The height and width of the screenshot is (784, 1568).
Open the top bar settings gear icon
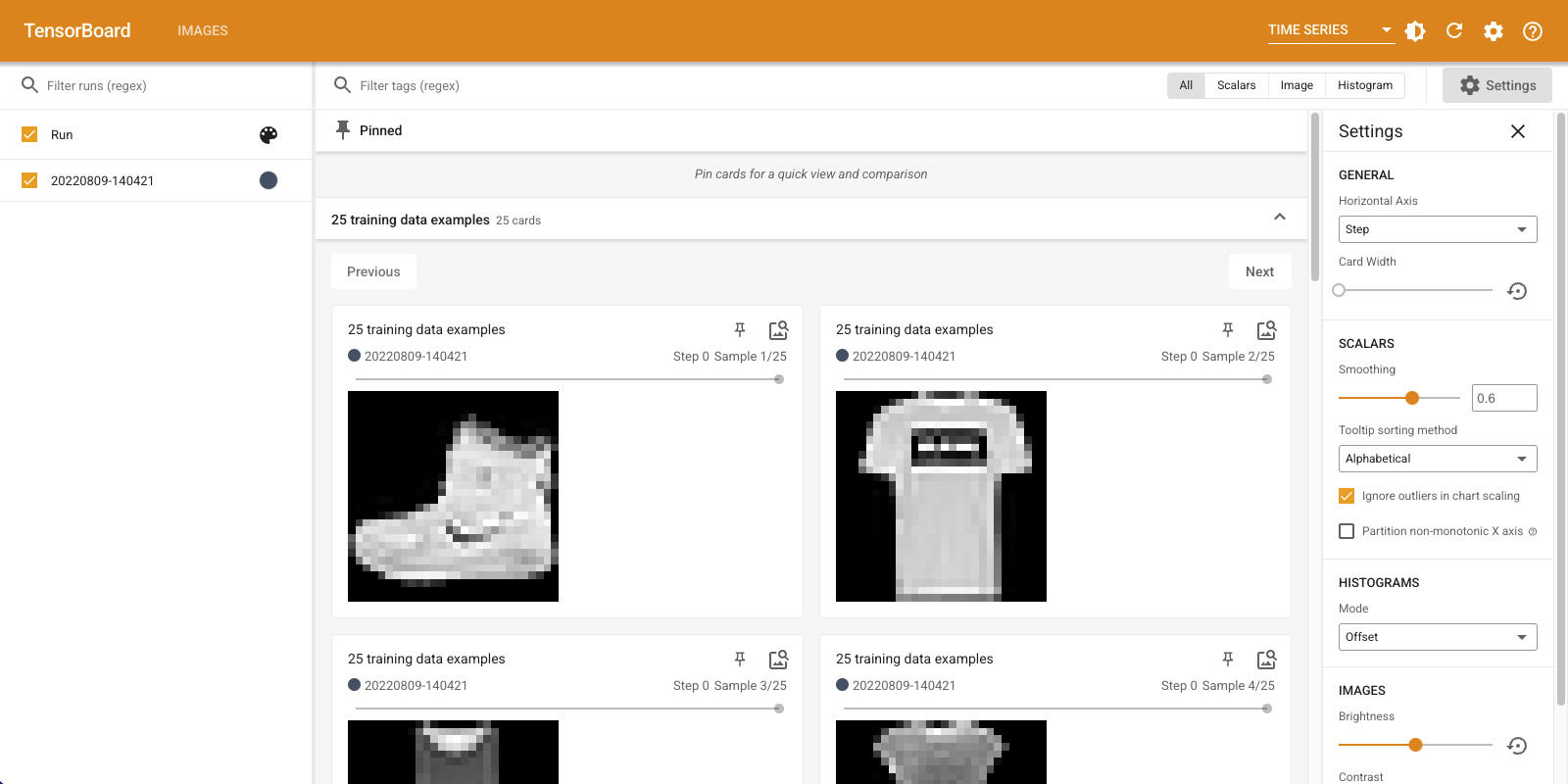(x=1494, y=31)
